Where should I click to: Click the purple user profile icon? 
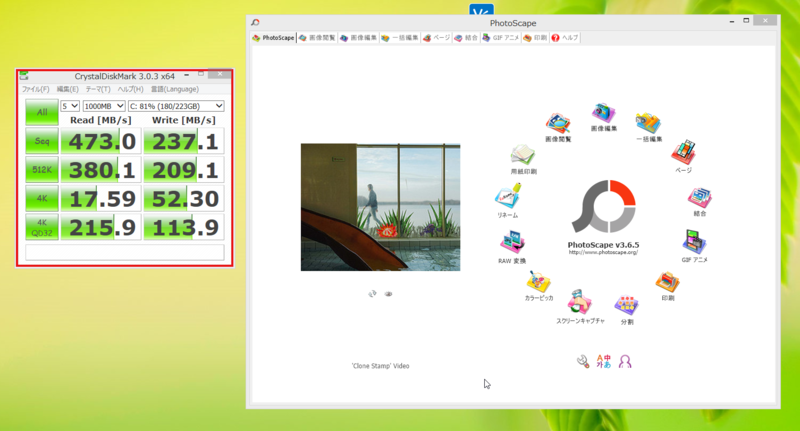[x=625, y=362]
